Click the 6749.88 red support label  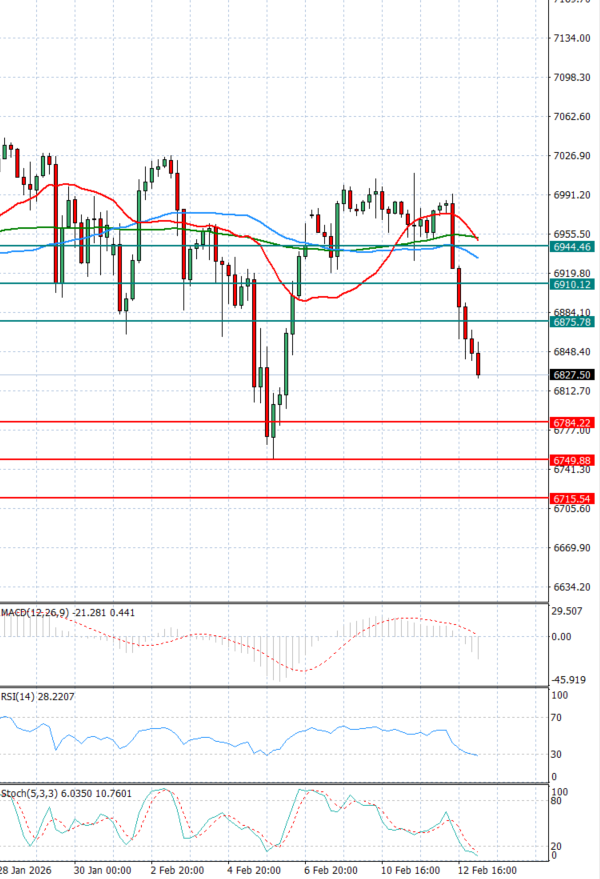pos(572,460)
